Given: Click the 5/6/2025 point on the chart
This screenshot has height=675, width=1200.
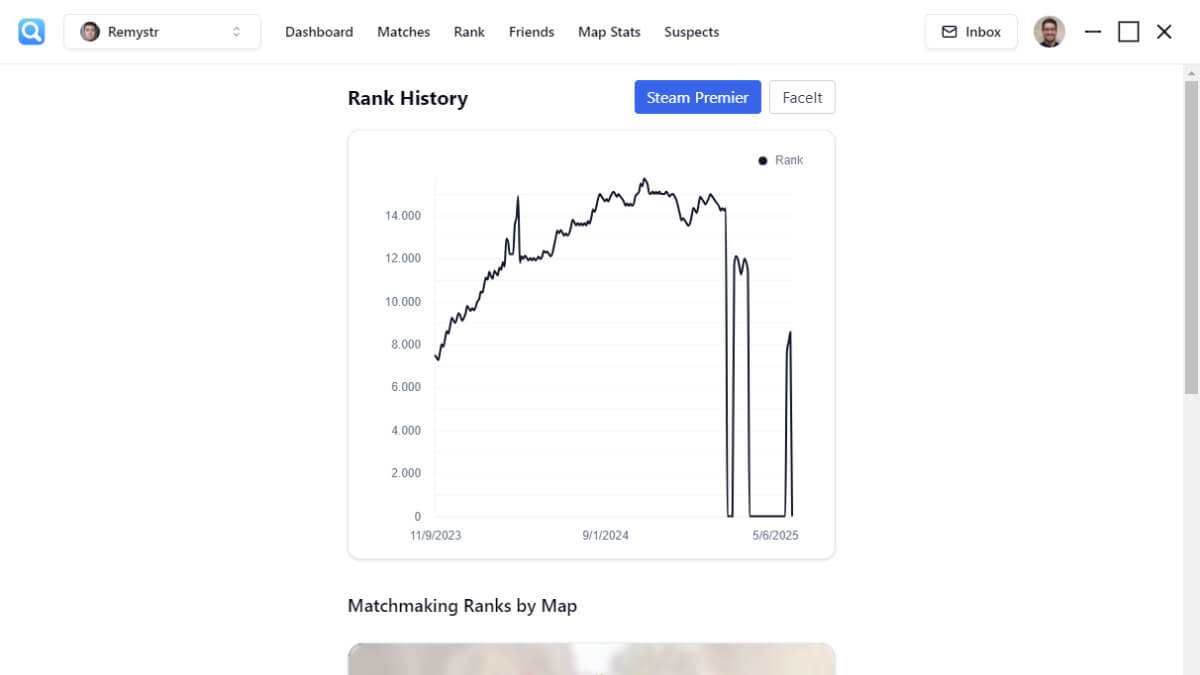Looking at the screenshot, I should pyautogui.click(x=775, y=535).
